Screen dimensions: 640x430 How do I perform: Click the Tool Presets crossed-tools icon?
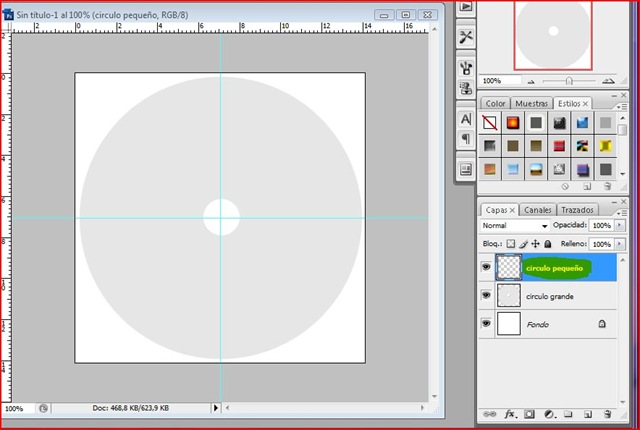465,36
